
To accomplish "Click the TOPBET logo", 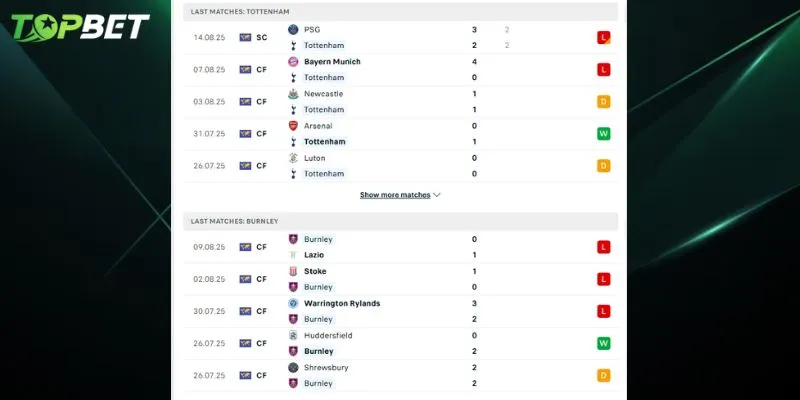I will 82,27.
